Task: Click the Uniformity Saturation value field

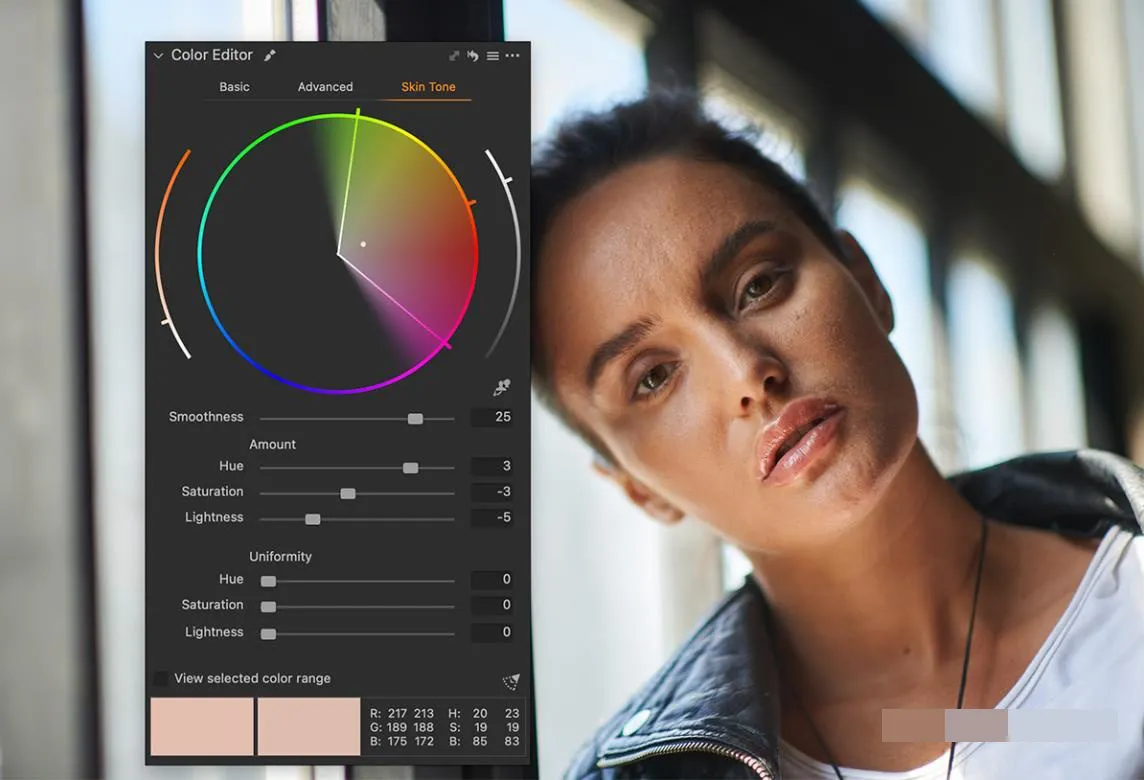Action: point(492,604)
